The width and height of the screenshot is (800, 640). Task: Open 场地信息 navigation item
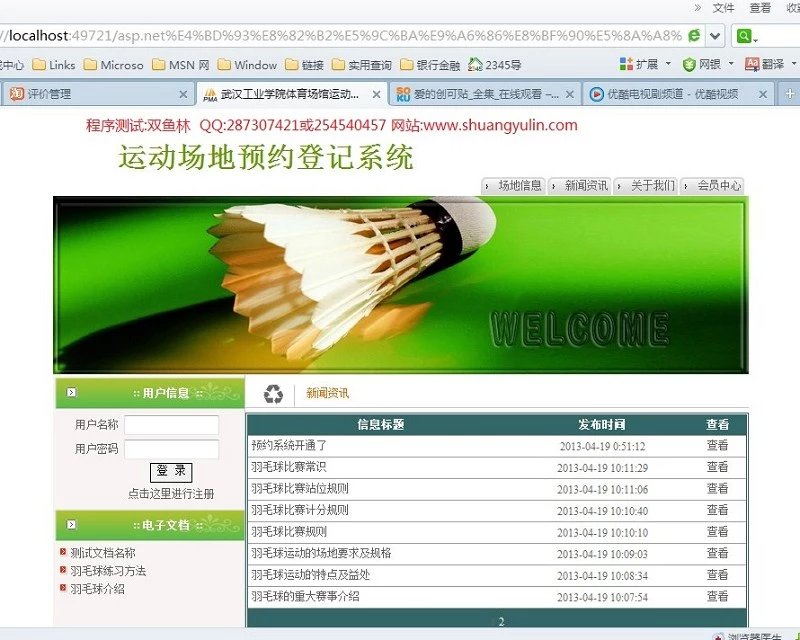click(513, 186)
